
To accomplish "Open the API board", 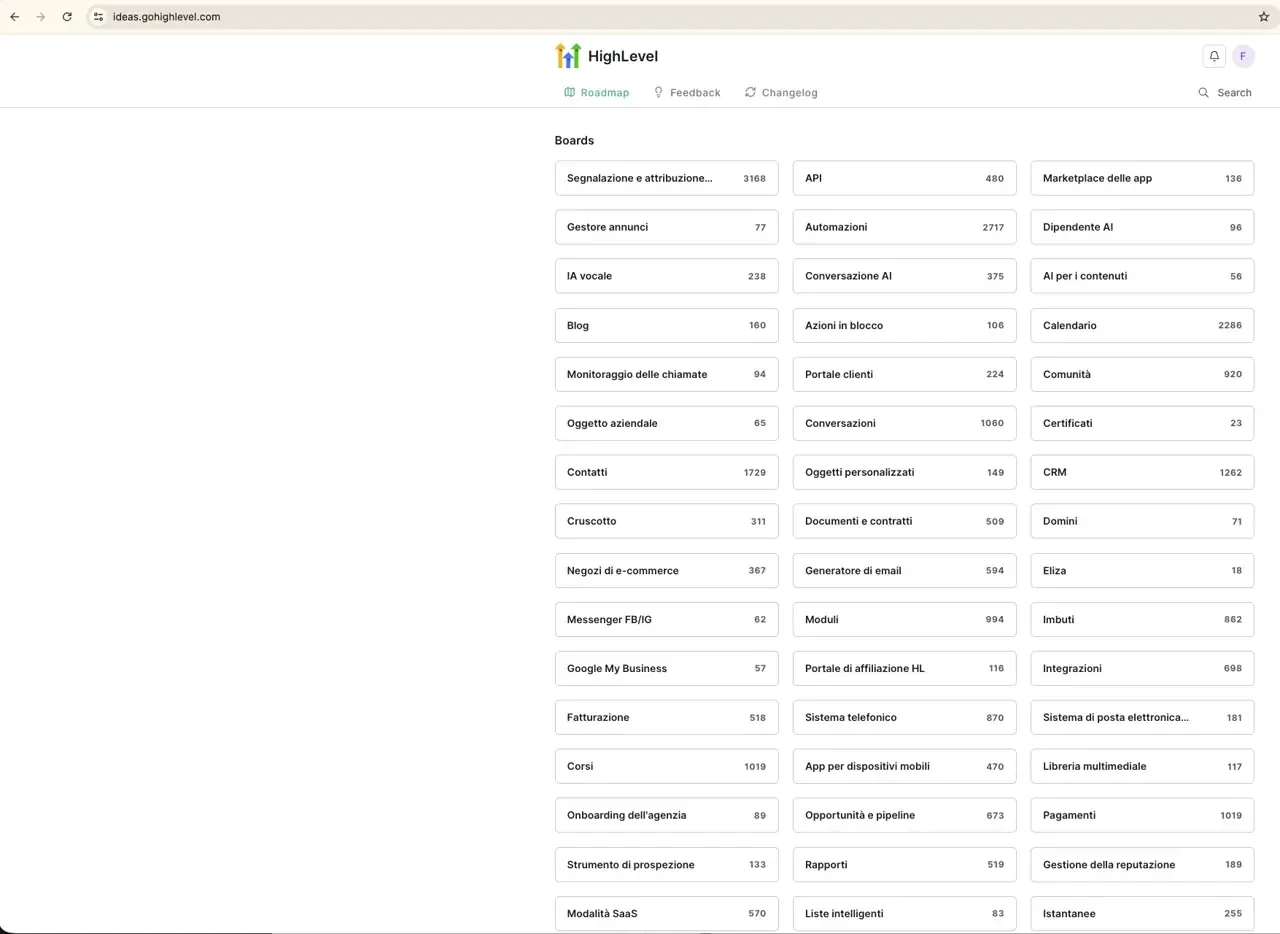I will (904, 178).
